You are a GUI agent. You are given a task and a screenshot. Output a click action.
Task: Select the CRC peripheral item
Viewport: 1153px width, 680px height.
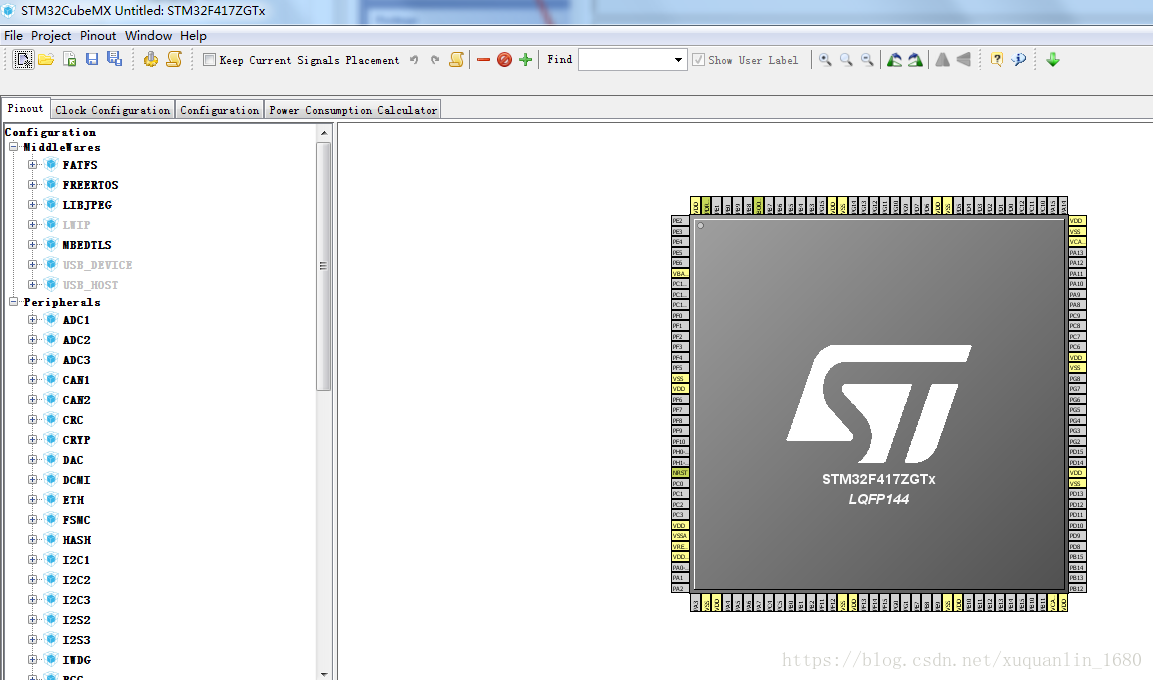(73, 420)
